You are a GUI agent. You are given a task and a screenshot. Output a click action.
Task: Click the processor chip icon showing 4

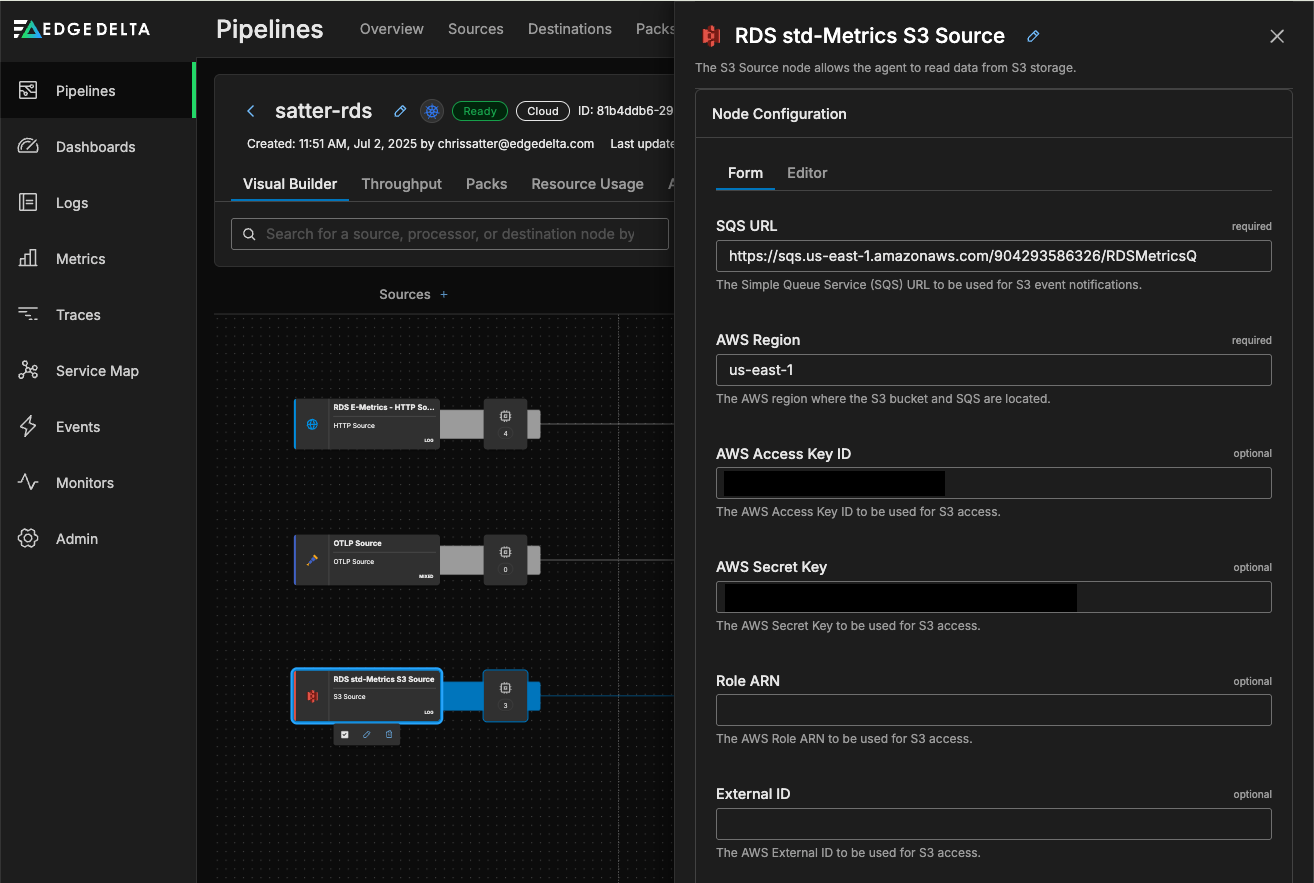pos(505,418)
